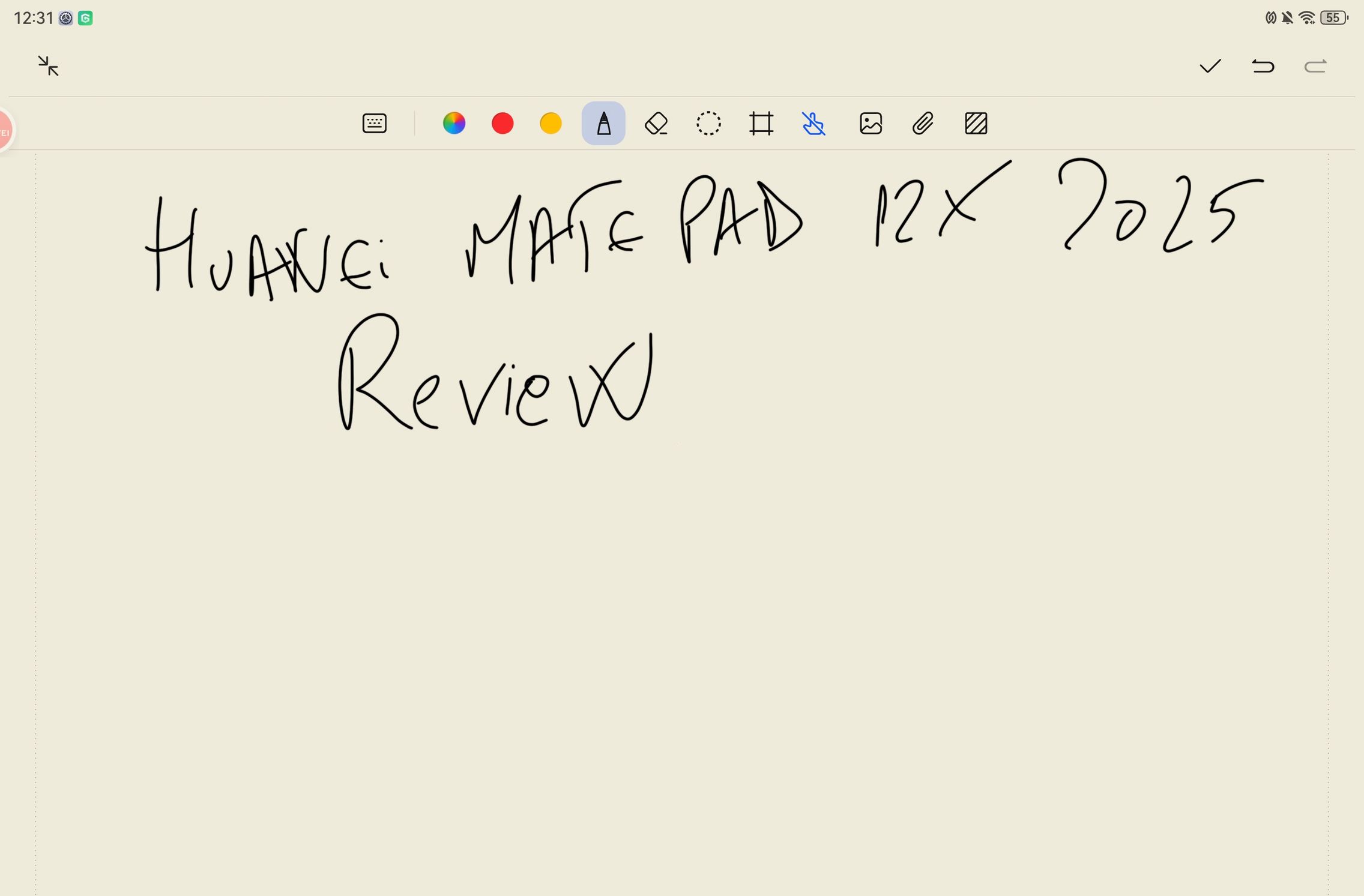Choose the yellow pen color

click(551, 124)
